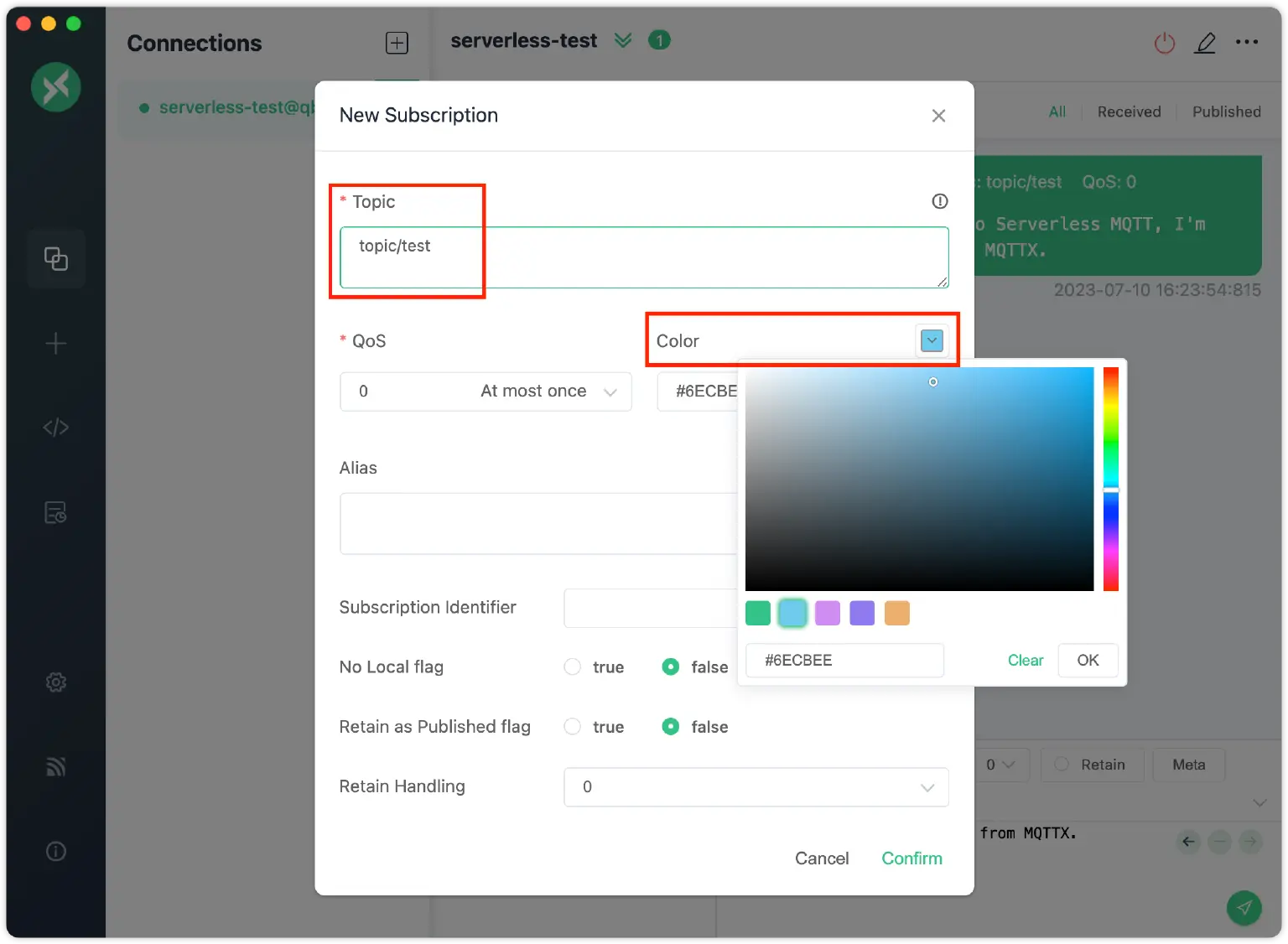Image resolution: width=1288 pixels, height=944 pixels.
Task: Open settings gear in left sidebar
Action: tap(55, 682)
